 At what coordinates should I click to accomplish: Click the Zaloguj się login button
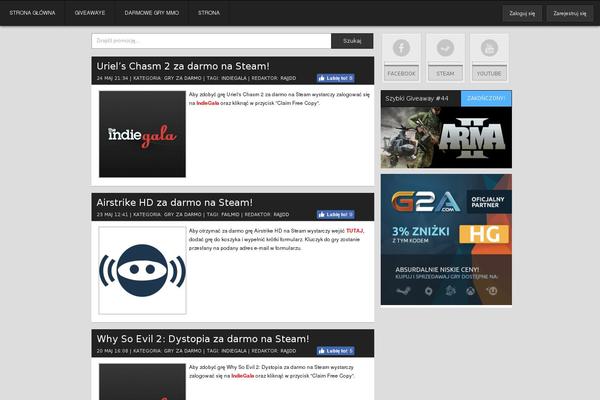pos(522,13)
